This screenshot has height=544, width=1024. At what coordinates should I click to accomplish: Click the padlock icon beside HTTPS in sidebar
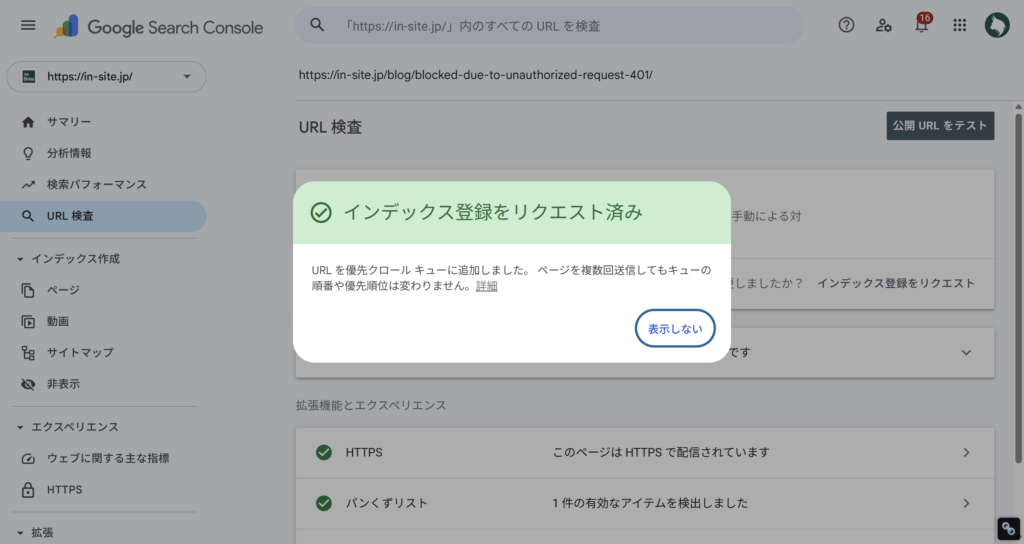(x=28, y=490)
